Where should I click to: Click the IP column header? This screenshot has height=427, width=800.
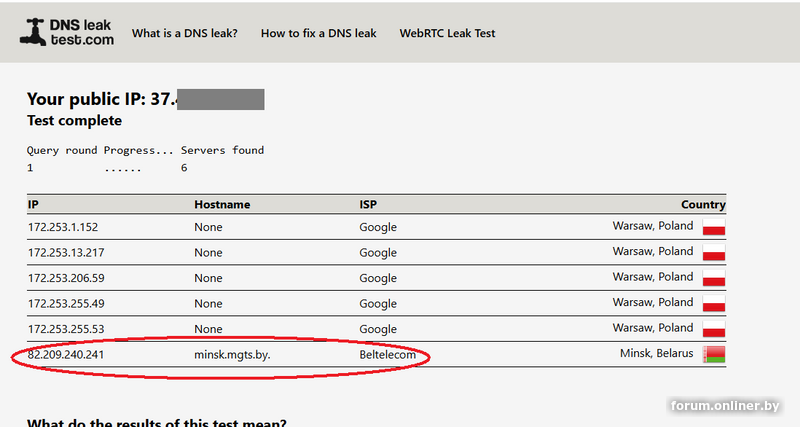coord(33,205)
